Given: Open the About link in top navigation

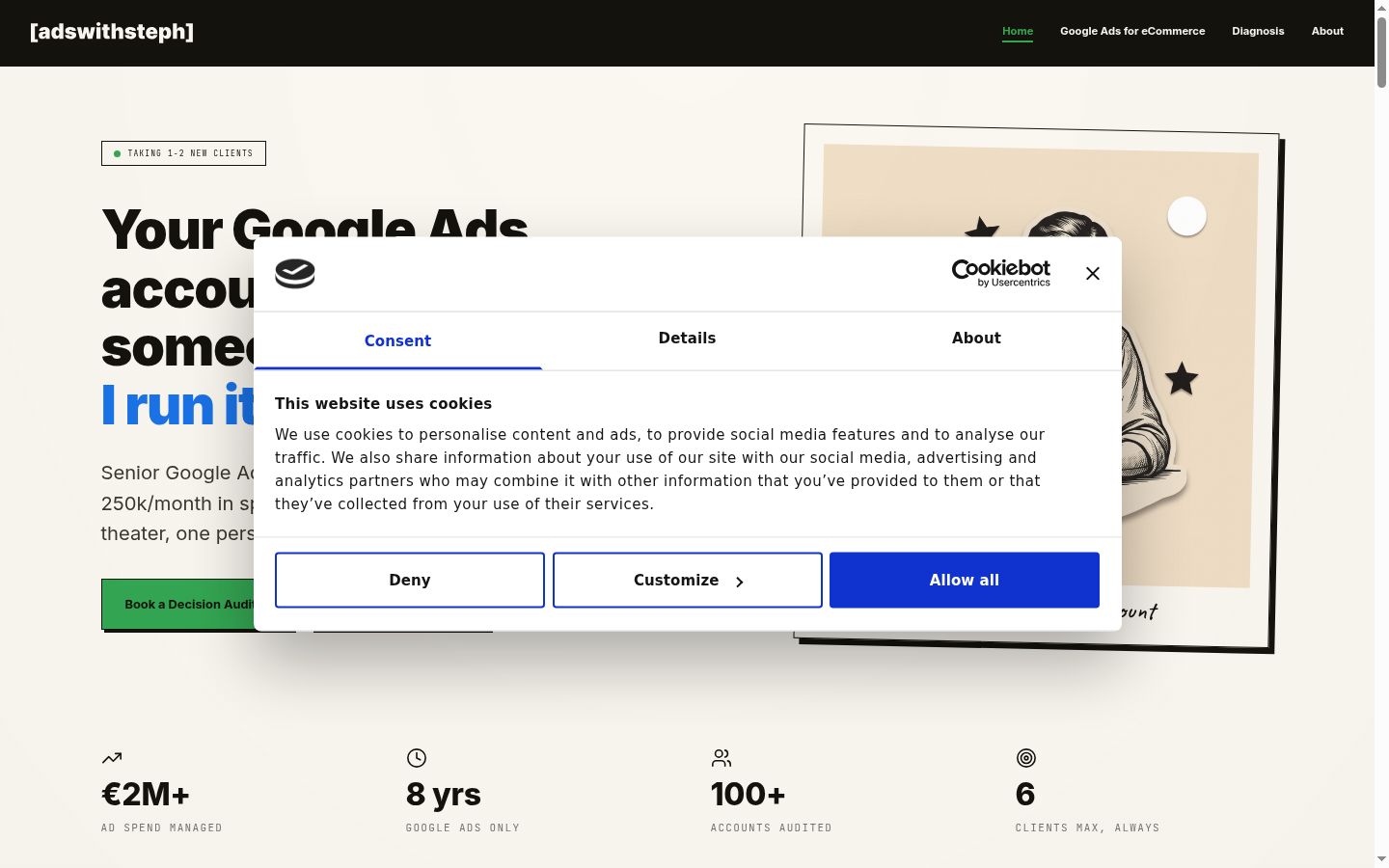Looking at the screenshot, I should [x=1327, y=31].
